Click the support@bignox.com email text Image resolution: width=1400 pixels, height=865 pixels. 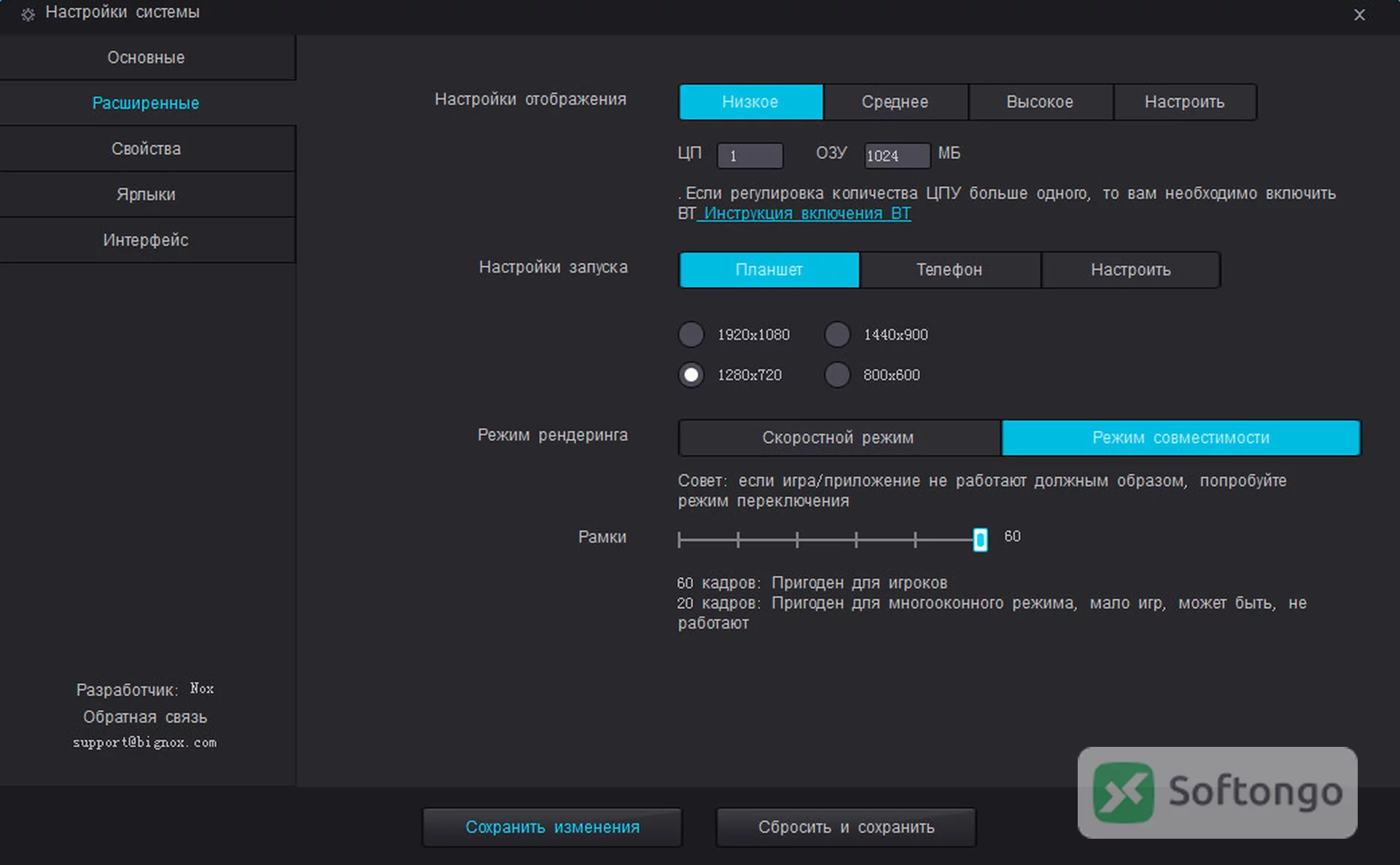click(144, 742)
